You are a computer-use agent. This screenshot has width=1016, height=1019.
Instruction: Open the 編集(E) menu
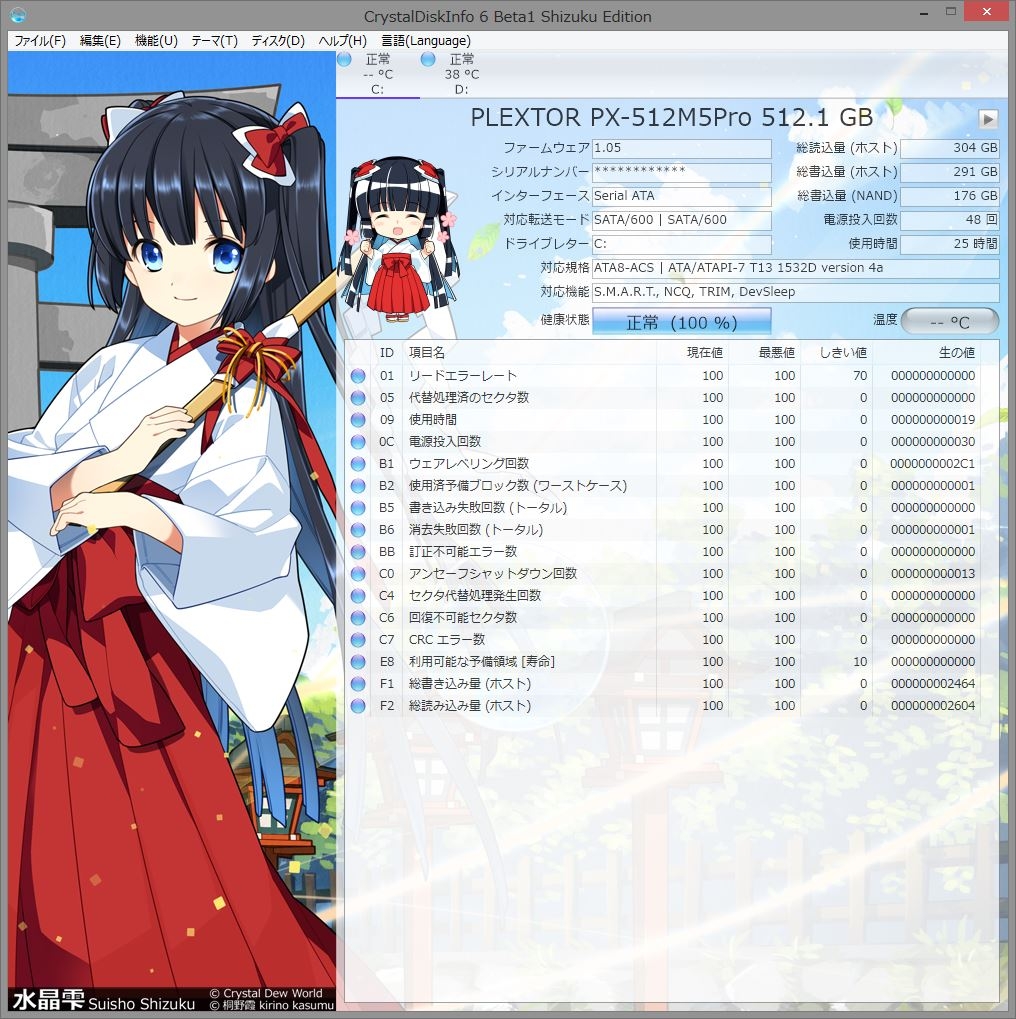(x=100, y=41)
